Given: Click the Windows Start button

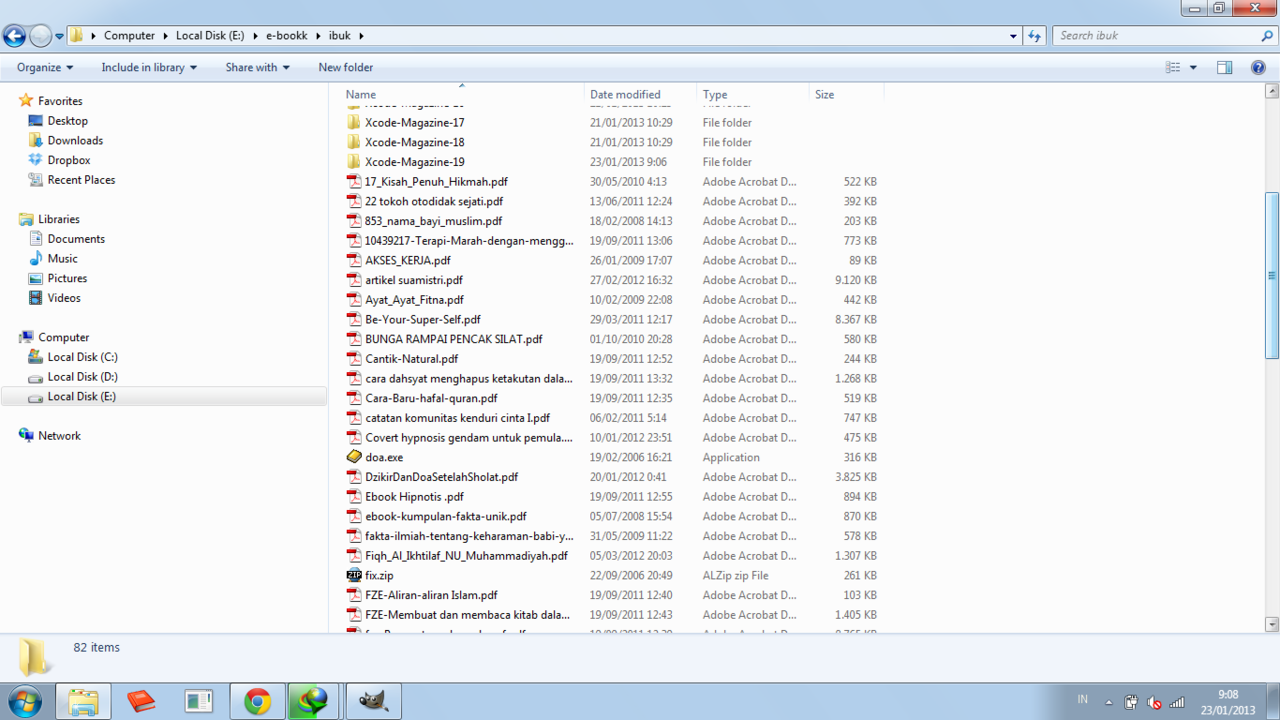Looking at the screenshot, I should point(23,701).
